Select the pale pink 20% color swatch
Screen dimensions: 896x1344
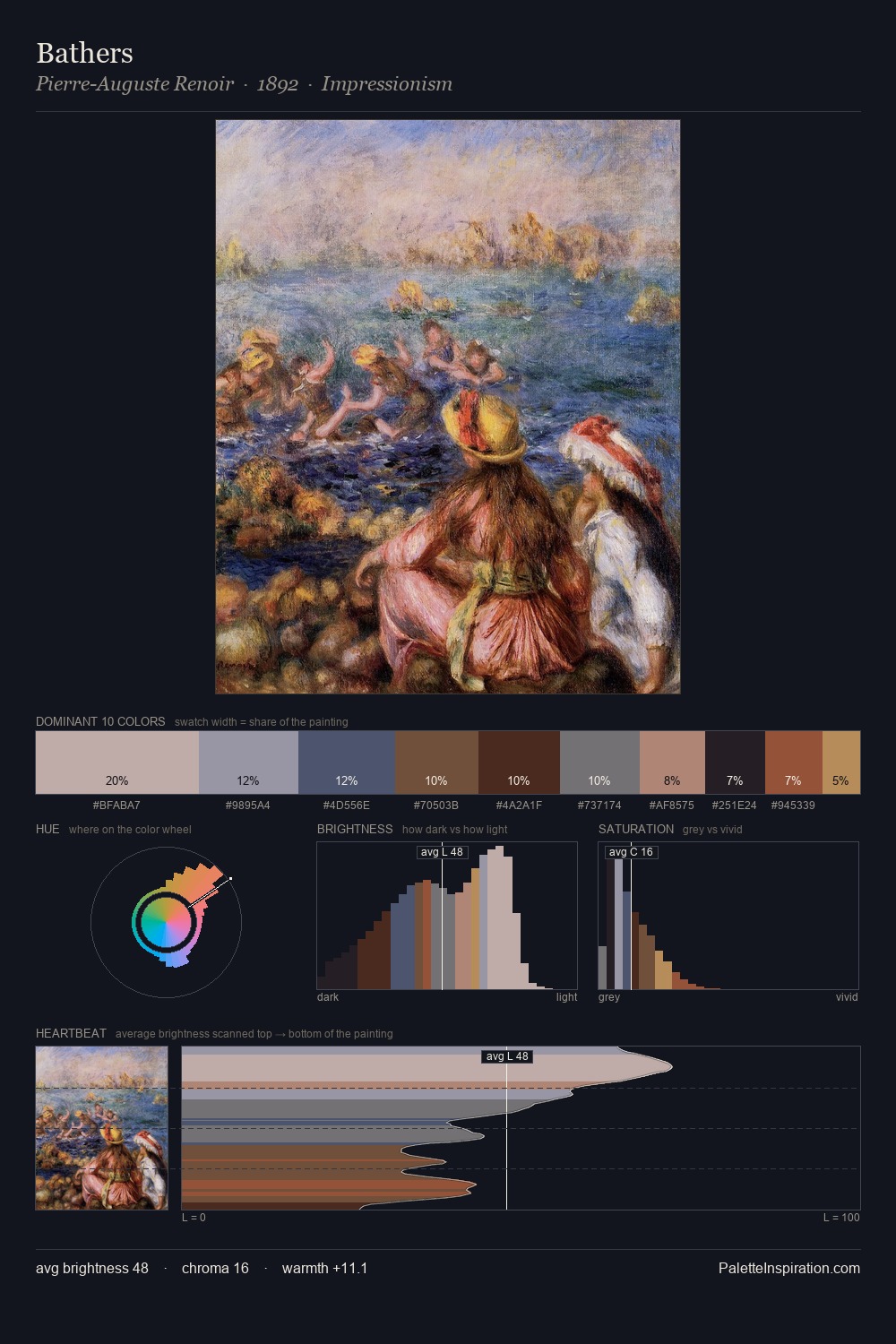pyautogui.click(x=117, y=762)
